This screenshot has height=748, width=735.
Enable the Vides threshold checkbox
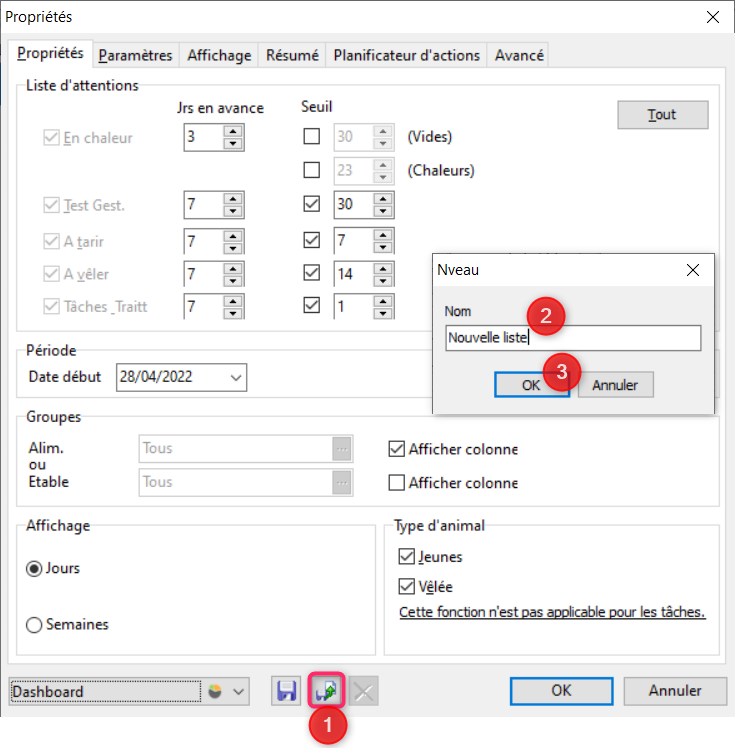coord(311,136)
